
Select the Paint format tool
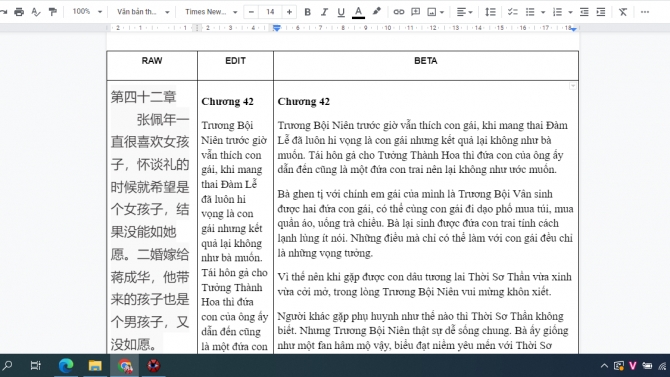(x=53, y=12)
